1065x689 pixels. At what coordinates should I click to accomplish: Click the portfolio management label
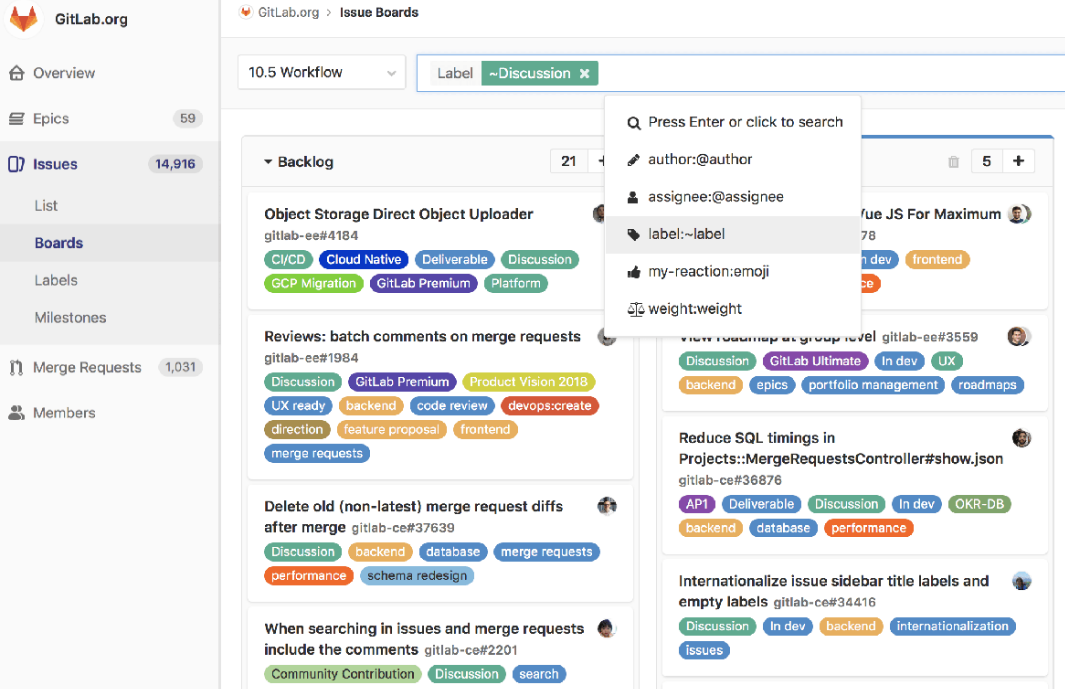873,385
